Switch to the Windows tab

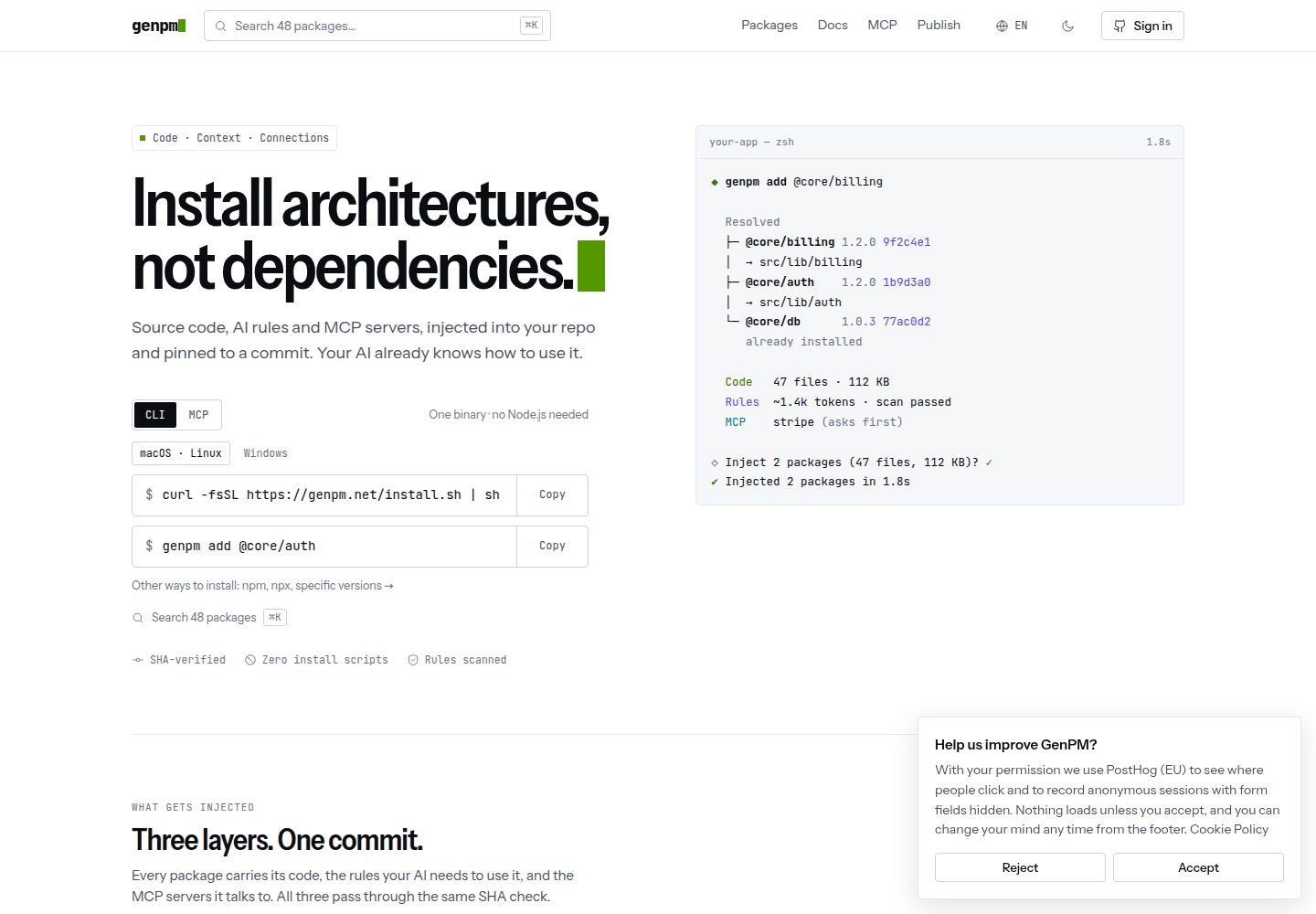point(265,453)
